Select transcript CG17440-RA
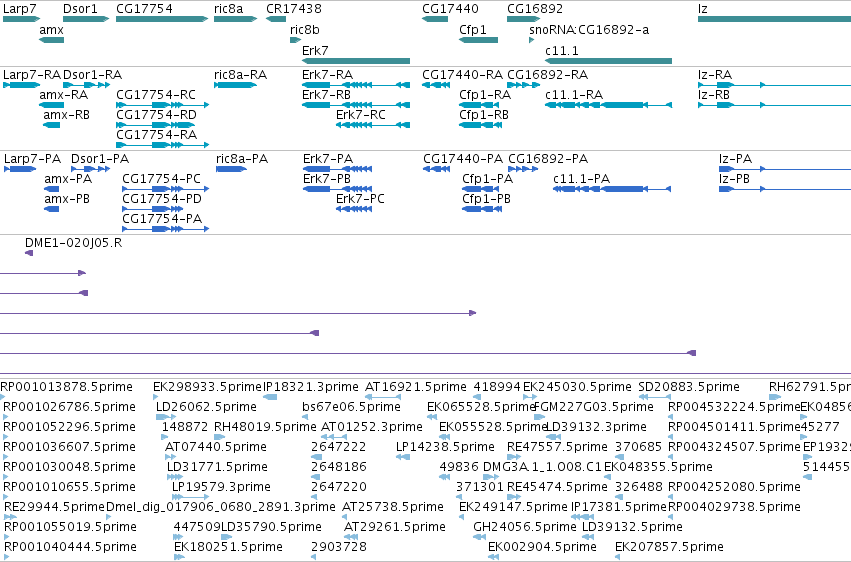The image size is (851, 562). (x=463, y=75)
